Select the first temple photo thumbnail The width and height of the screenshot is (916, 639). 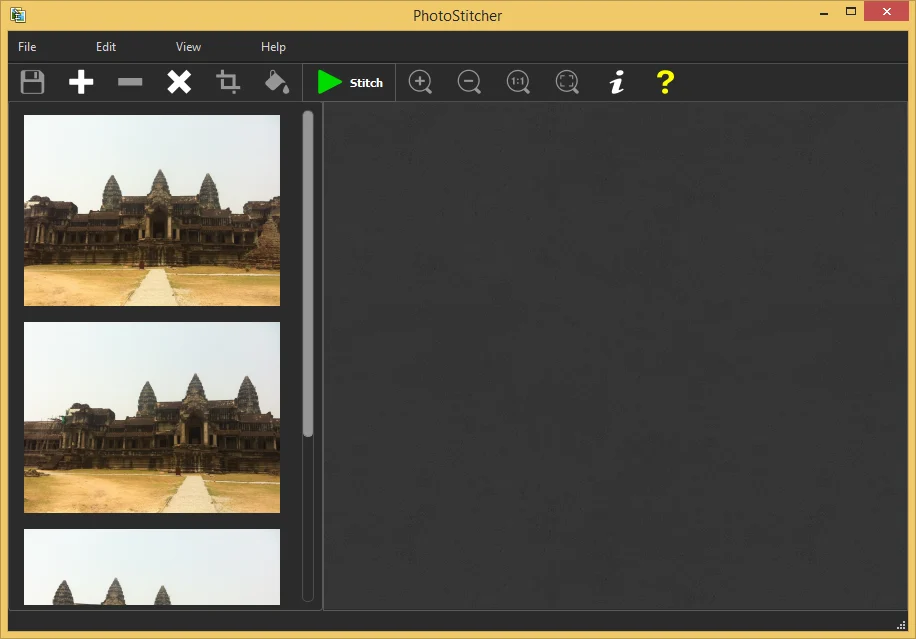click(x=152, y=210)
